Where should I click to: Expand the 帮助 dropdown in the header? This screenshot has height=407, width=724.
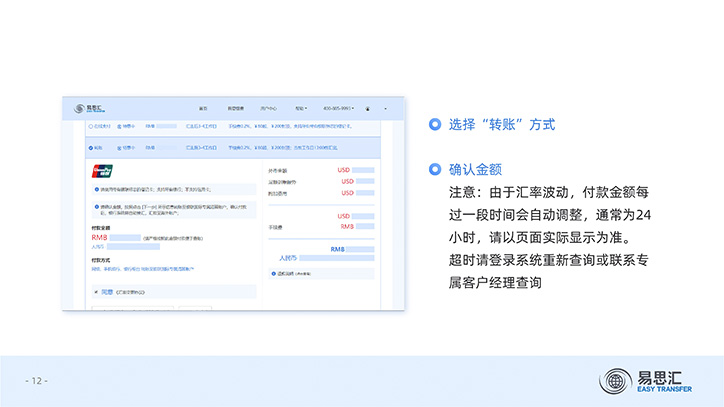coord(300,107)
